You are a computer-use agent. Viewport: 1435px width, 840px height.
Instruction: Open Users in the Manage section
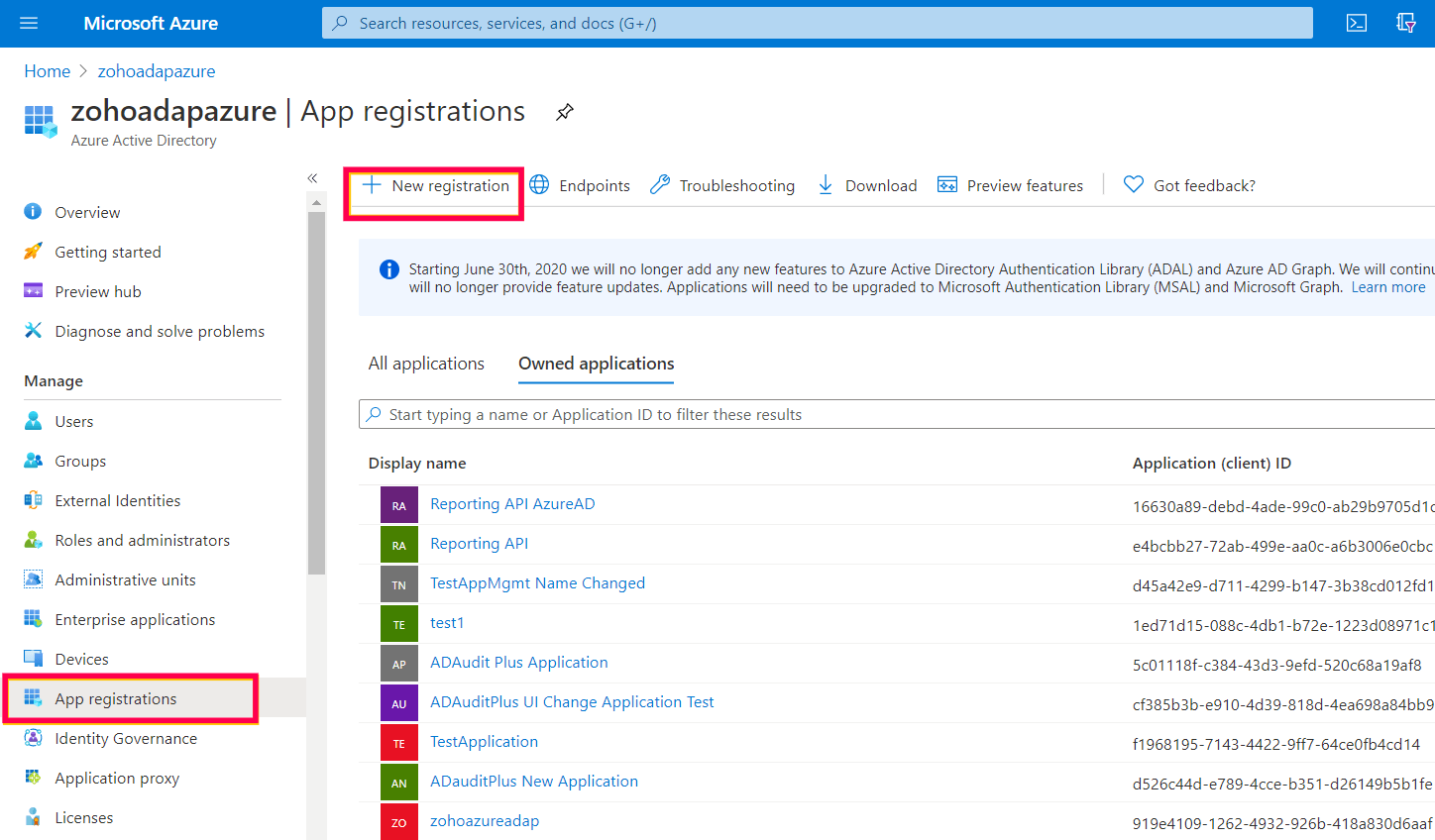point(74,421)
